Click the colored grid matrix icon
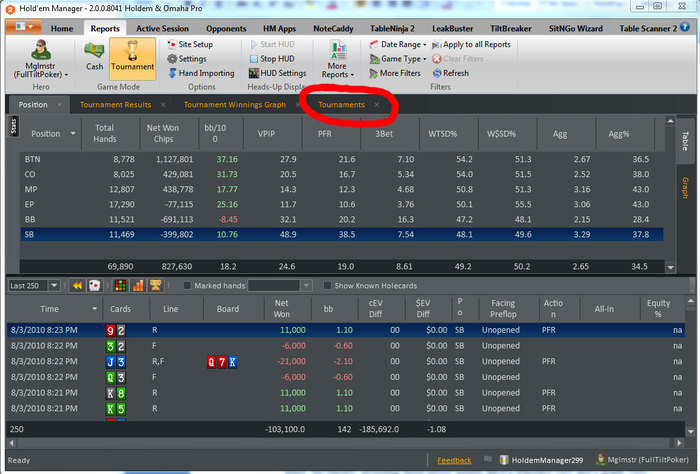This screenshot has height=474, width=700. click(121, 286)
